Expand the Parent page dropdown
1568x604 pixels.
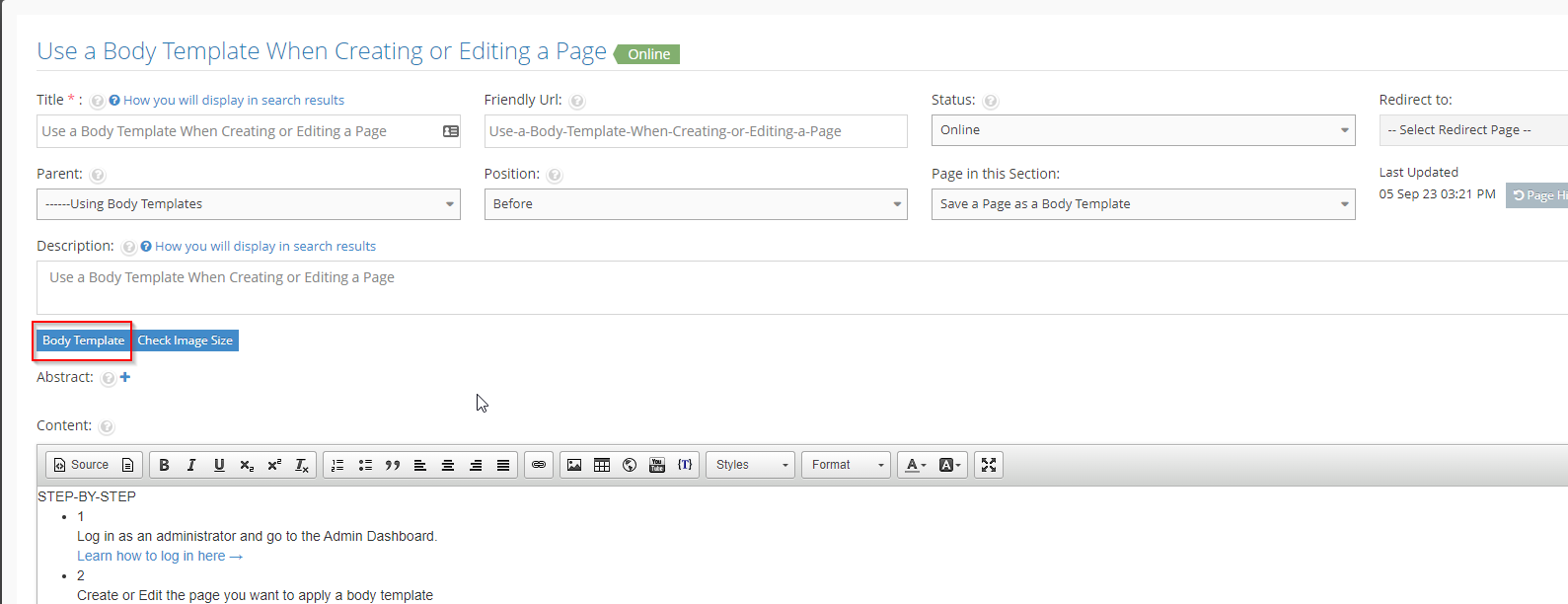(x=248, y=204)
